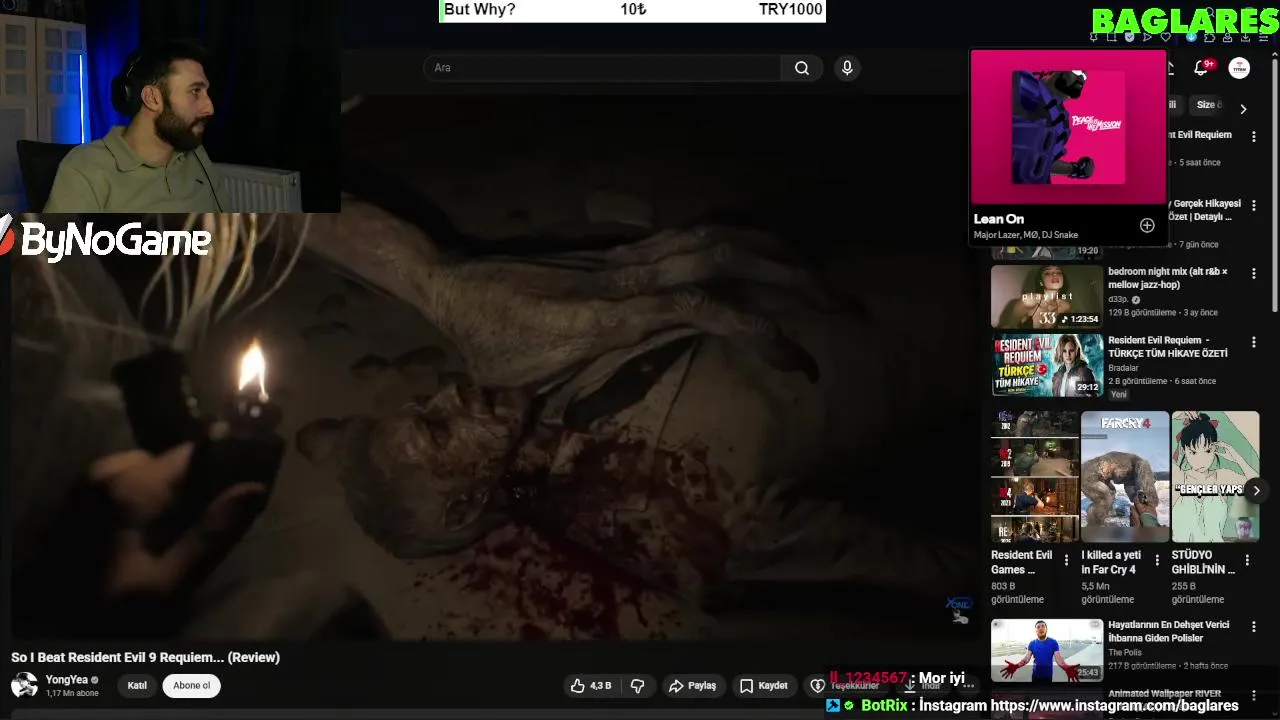1280x720 pixels.
Task: Click the Resident Evil Games short thumbnail
Action: (x=1035, y=476)
